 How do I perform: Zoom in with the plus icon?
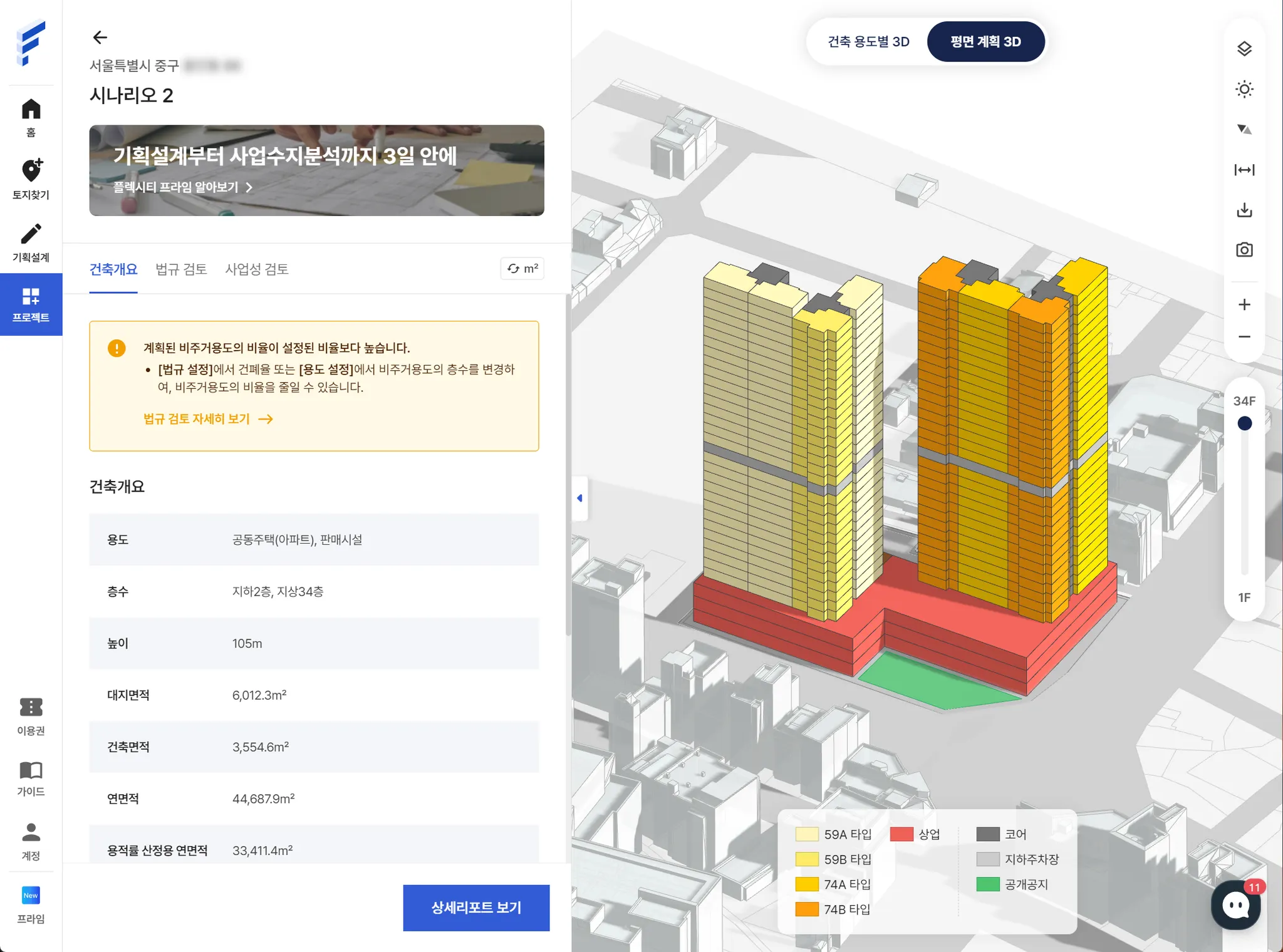click(x=1244, y=304)
